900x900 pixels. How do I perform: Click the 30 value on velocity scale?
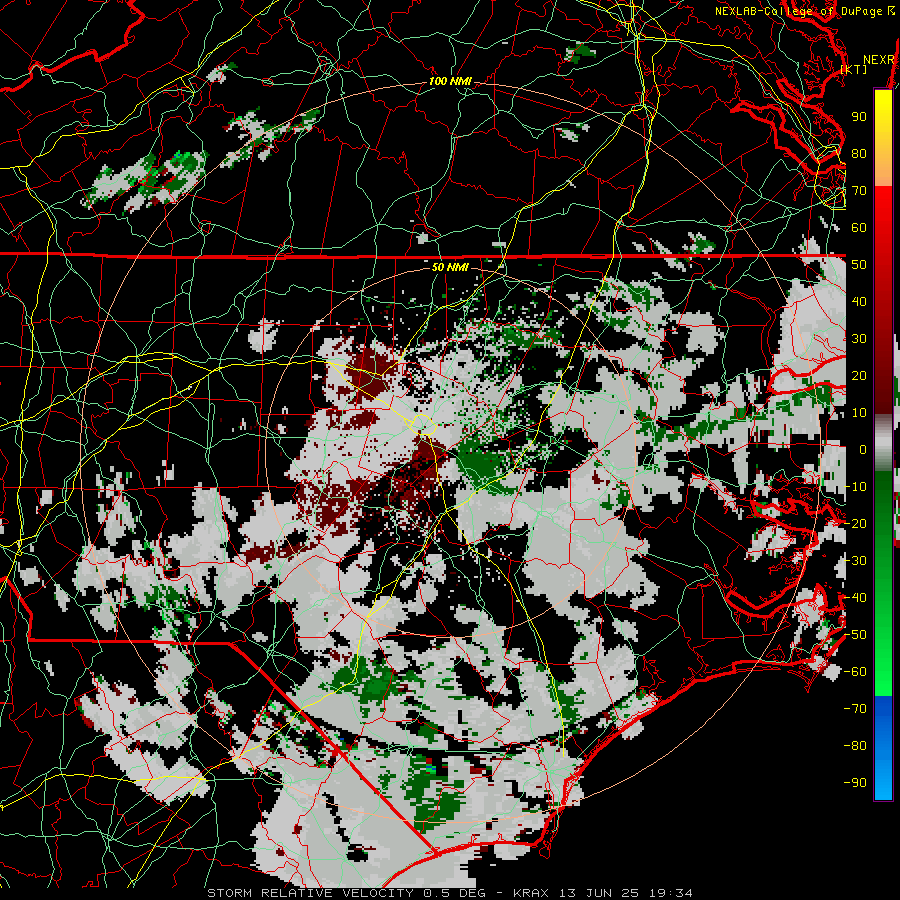(859, 339)
